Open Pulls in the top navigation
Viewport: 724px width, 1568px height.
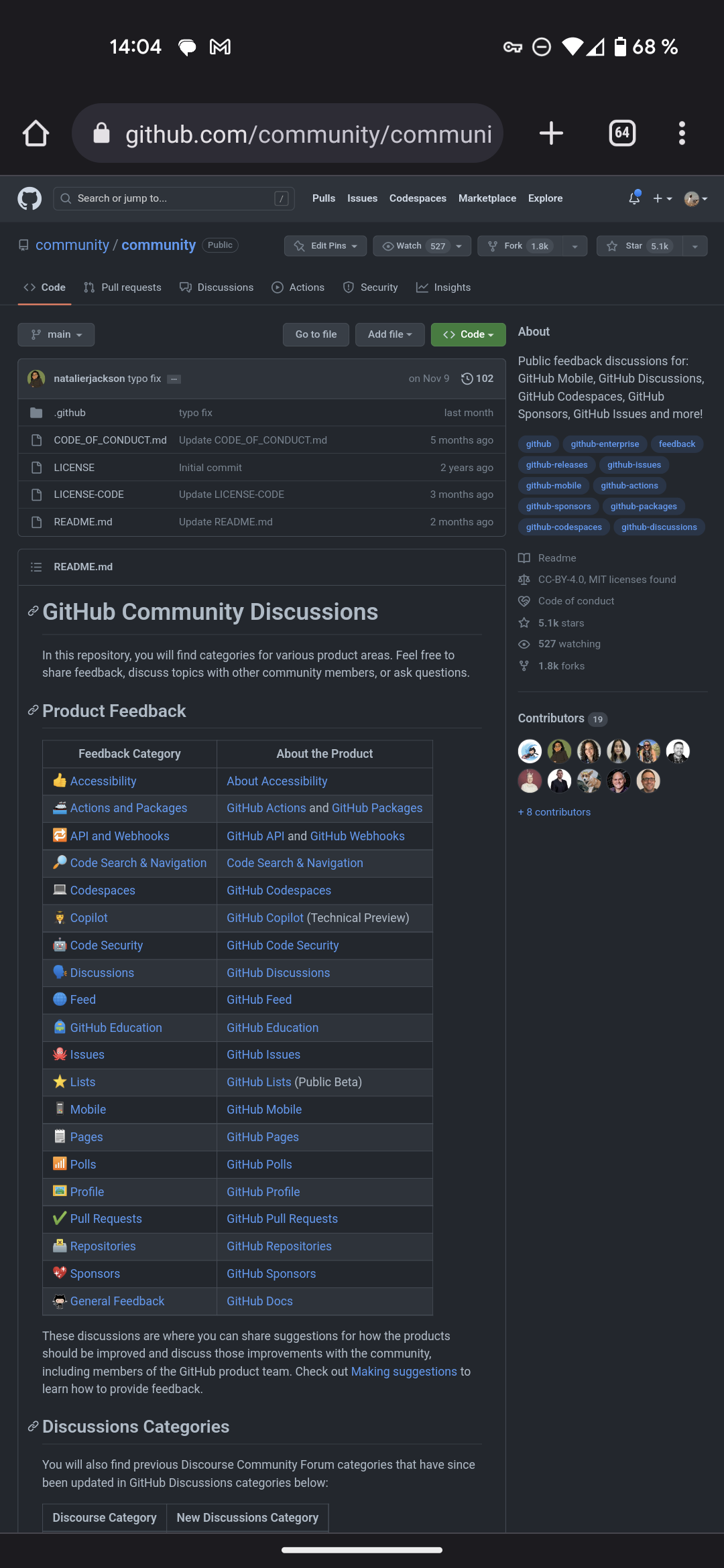click(324, 198)
